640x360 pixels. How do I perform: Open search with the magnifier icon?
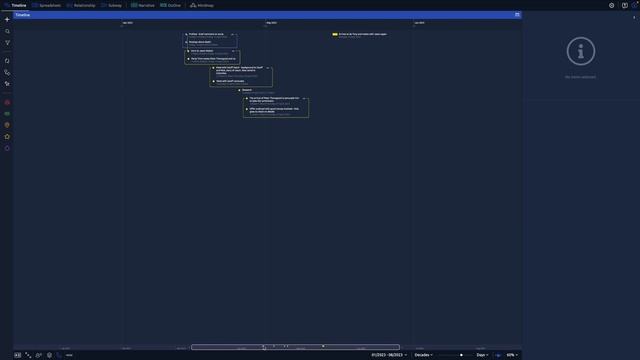(x=7, y=31)
